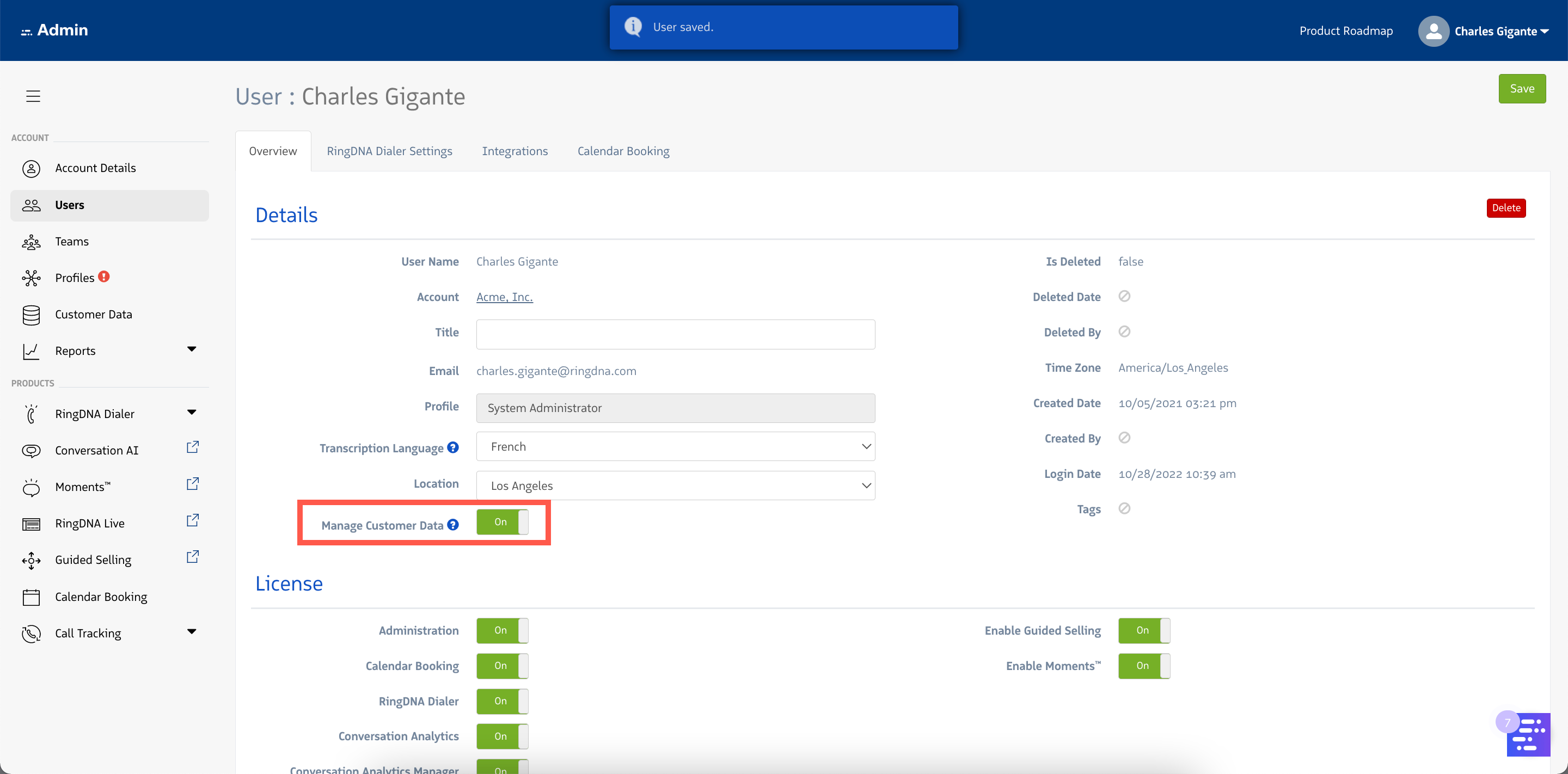Open the chat widget icon
The height and width of the screenshot is (774, 1568).
(1528, 734)
